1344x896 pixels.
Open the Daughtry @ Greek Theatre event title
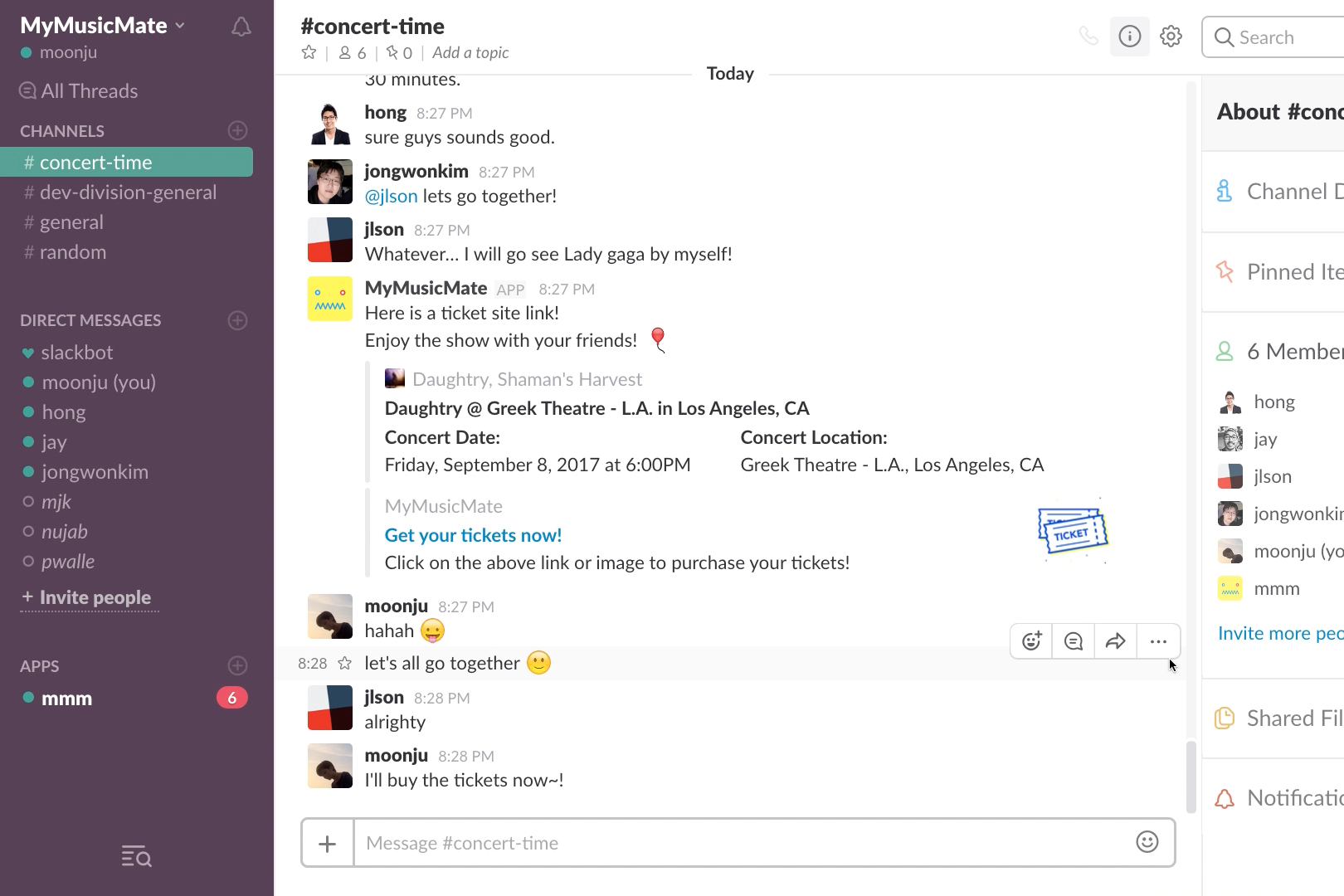tap(597, 408)
